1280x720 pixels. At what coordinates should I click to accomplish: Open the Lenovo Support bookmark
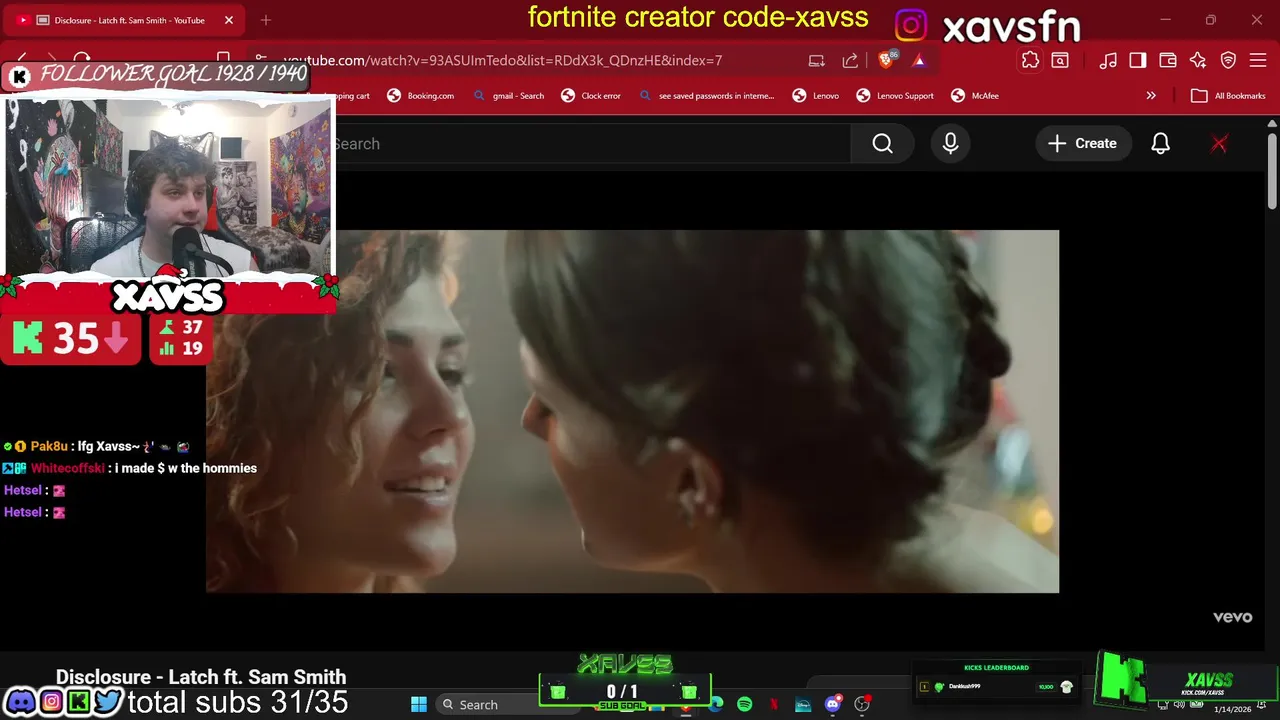coord(895,96)
